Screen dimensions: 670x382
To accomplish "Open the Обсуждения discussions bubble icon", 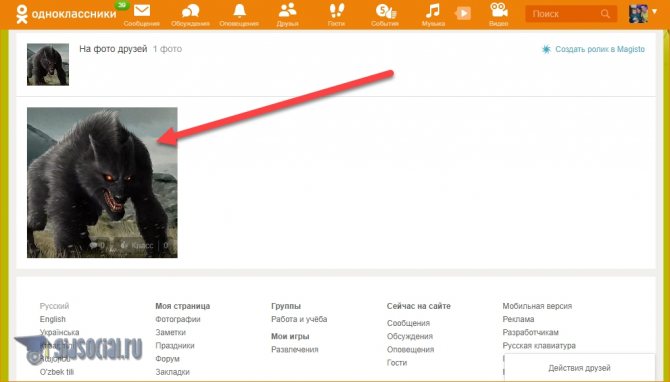I will coord(190,11).
